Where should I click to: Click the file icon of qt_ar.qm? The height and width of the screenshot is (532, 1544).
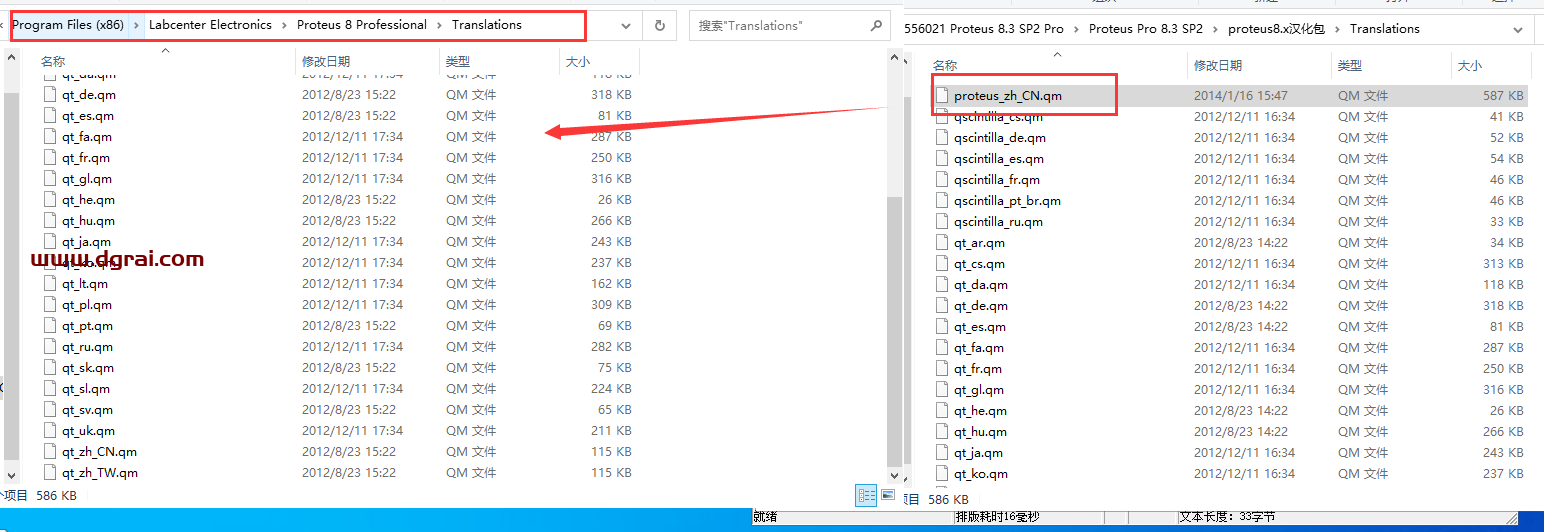point(941,243)
